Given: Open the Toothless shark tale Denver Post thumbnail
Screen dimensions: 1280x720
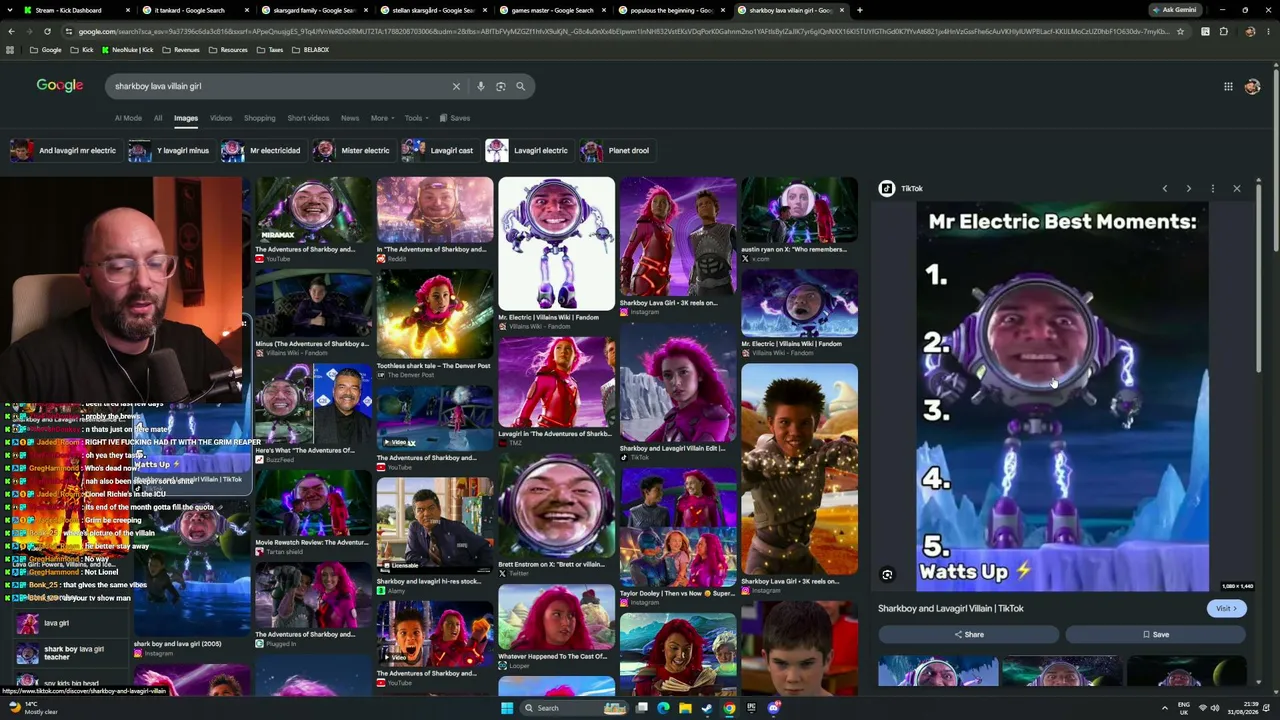Looking at the screenshot, I should 435,314.
